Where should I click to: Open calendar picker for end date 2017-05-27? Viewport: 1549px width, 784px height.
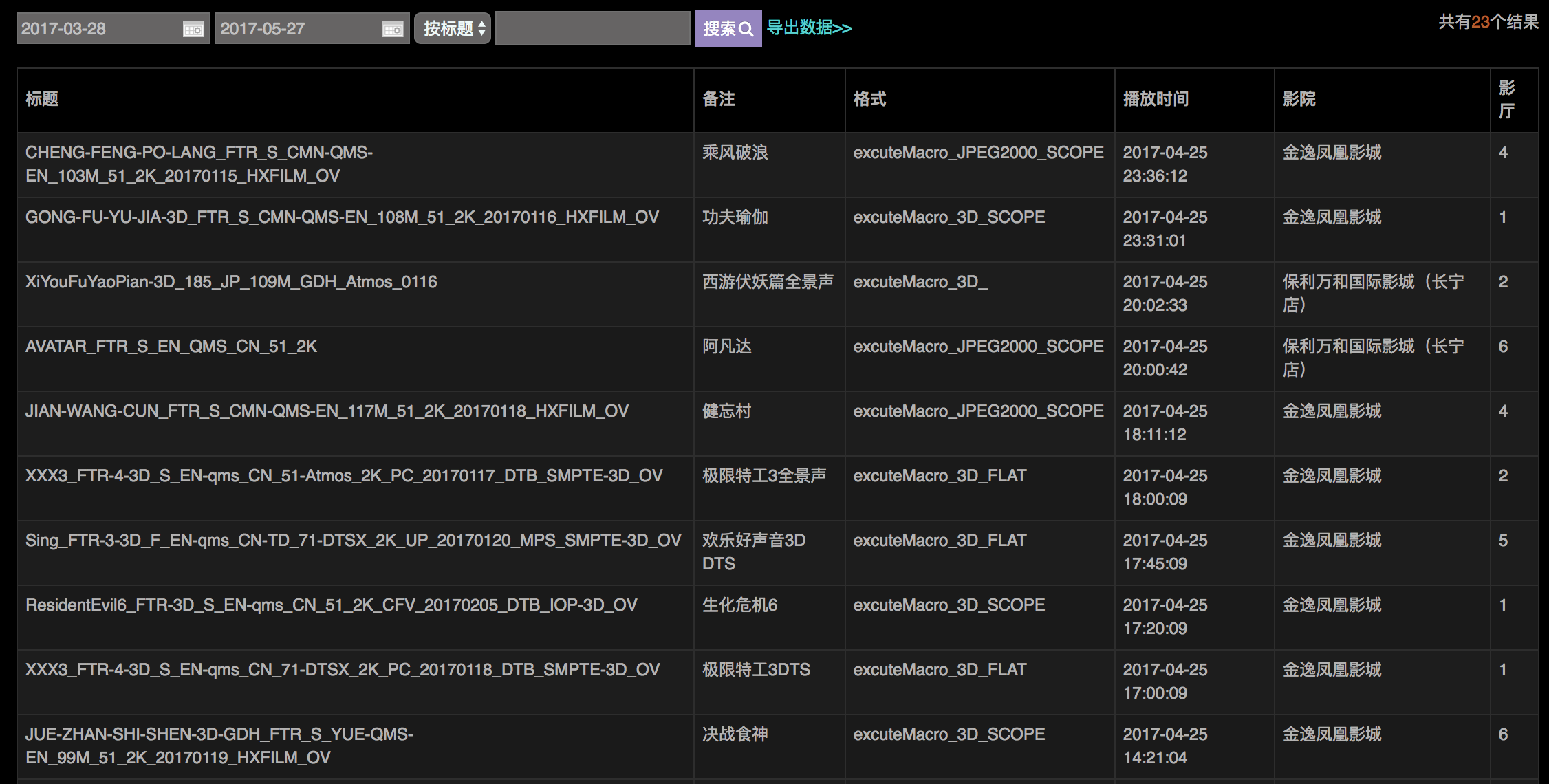393,30
